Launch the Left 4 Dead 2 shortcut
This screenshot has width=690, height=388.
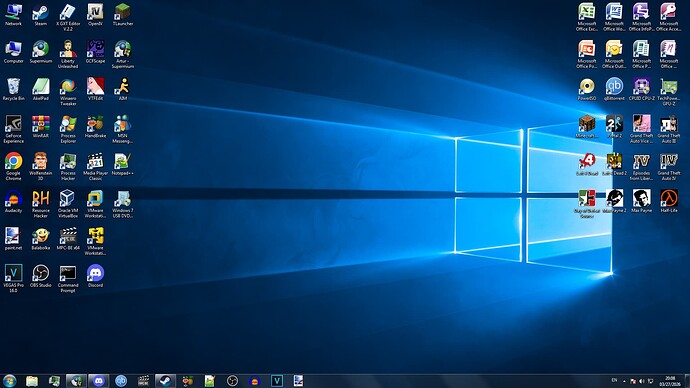[614, 165]
